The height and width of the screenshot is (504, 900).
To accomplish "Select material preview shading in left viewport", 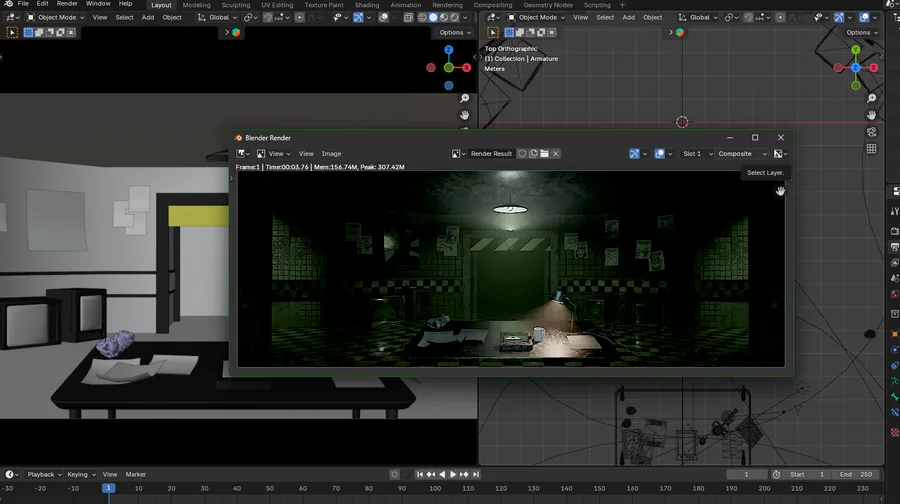I will click(444, 17).
